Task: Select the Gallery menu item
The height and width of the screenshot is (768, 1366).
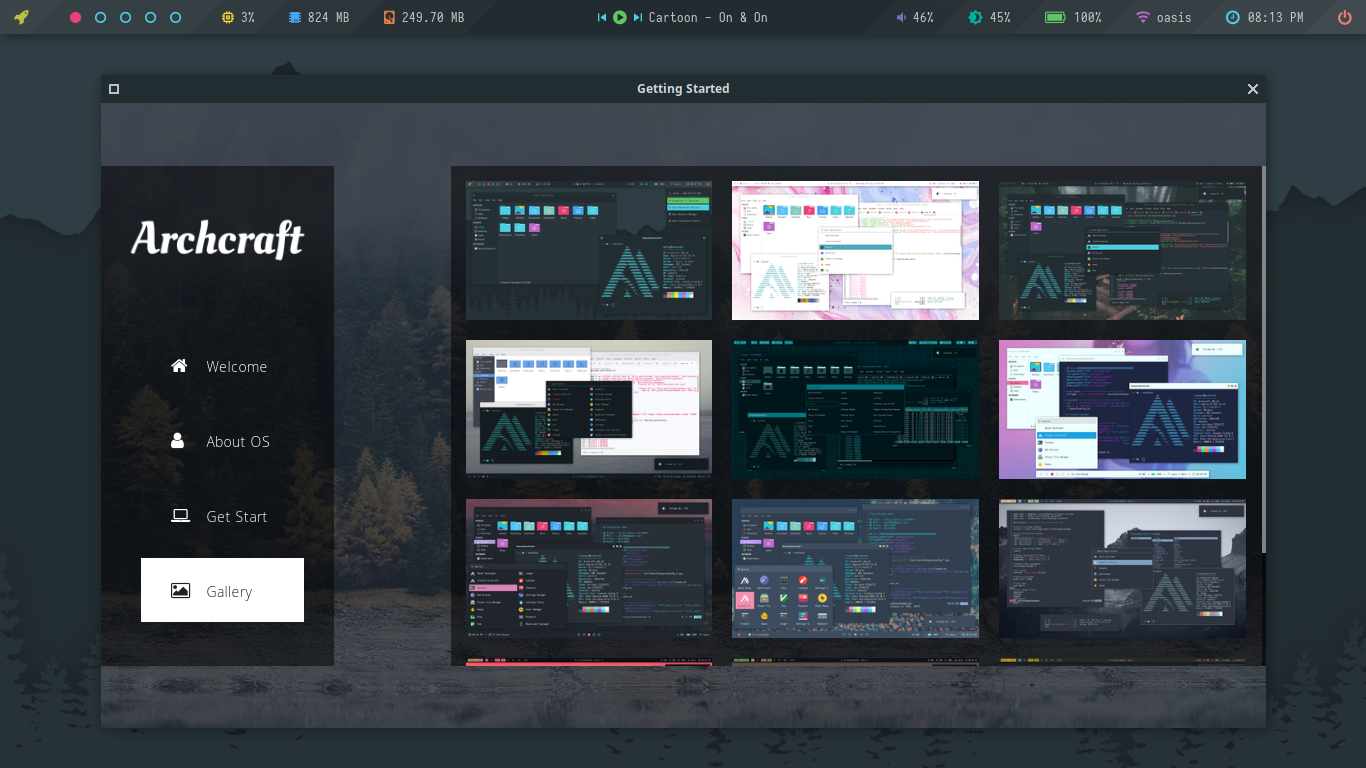Action: click(x=222, y=590)
